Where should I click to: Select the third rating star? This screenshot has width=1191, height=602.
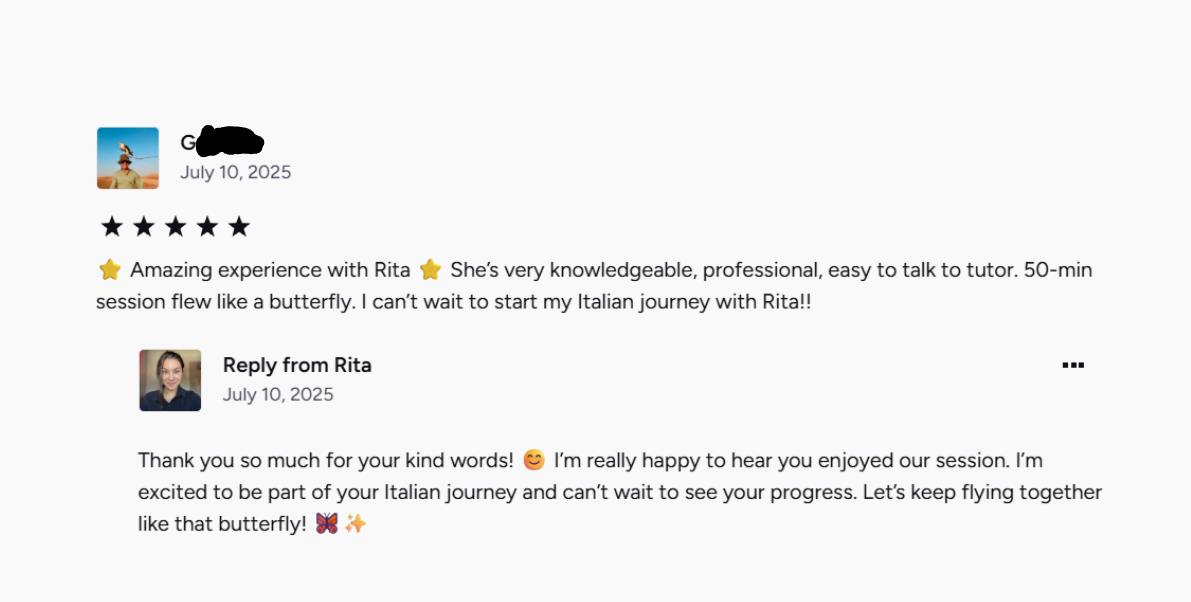point(175,227)
